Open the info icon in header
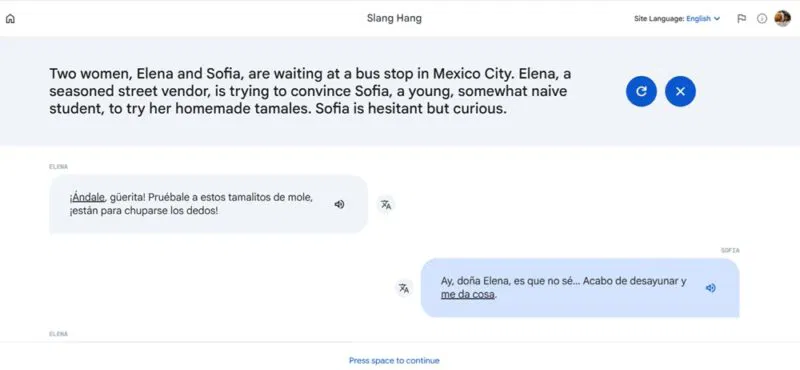Image resolution: width=800 pixels, height=370 pixels. 762,18
